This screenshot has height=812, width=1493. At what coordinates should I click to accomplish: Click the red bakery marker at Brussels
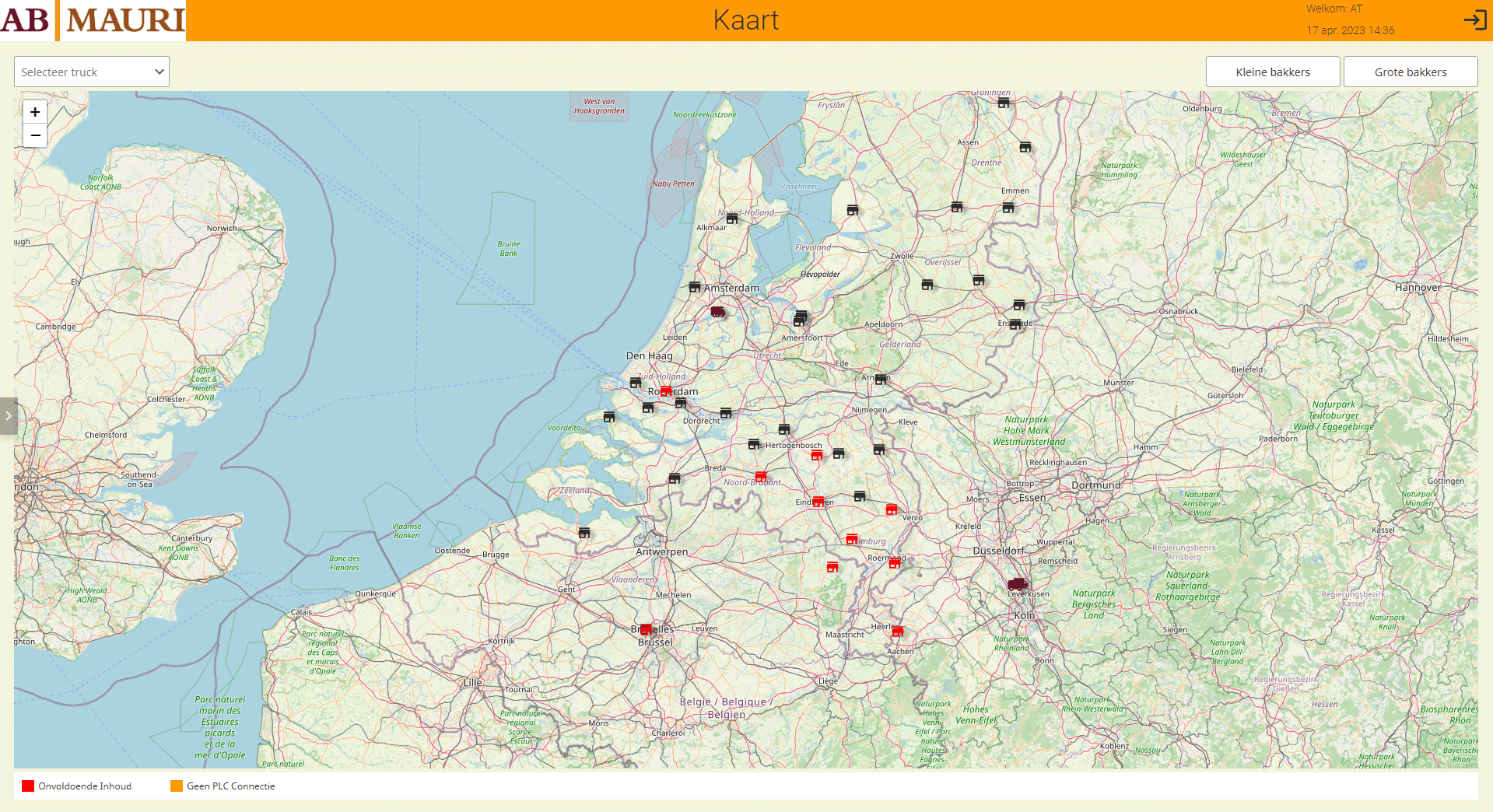pos(646,629)
